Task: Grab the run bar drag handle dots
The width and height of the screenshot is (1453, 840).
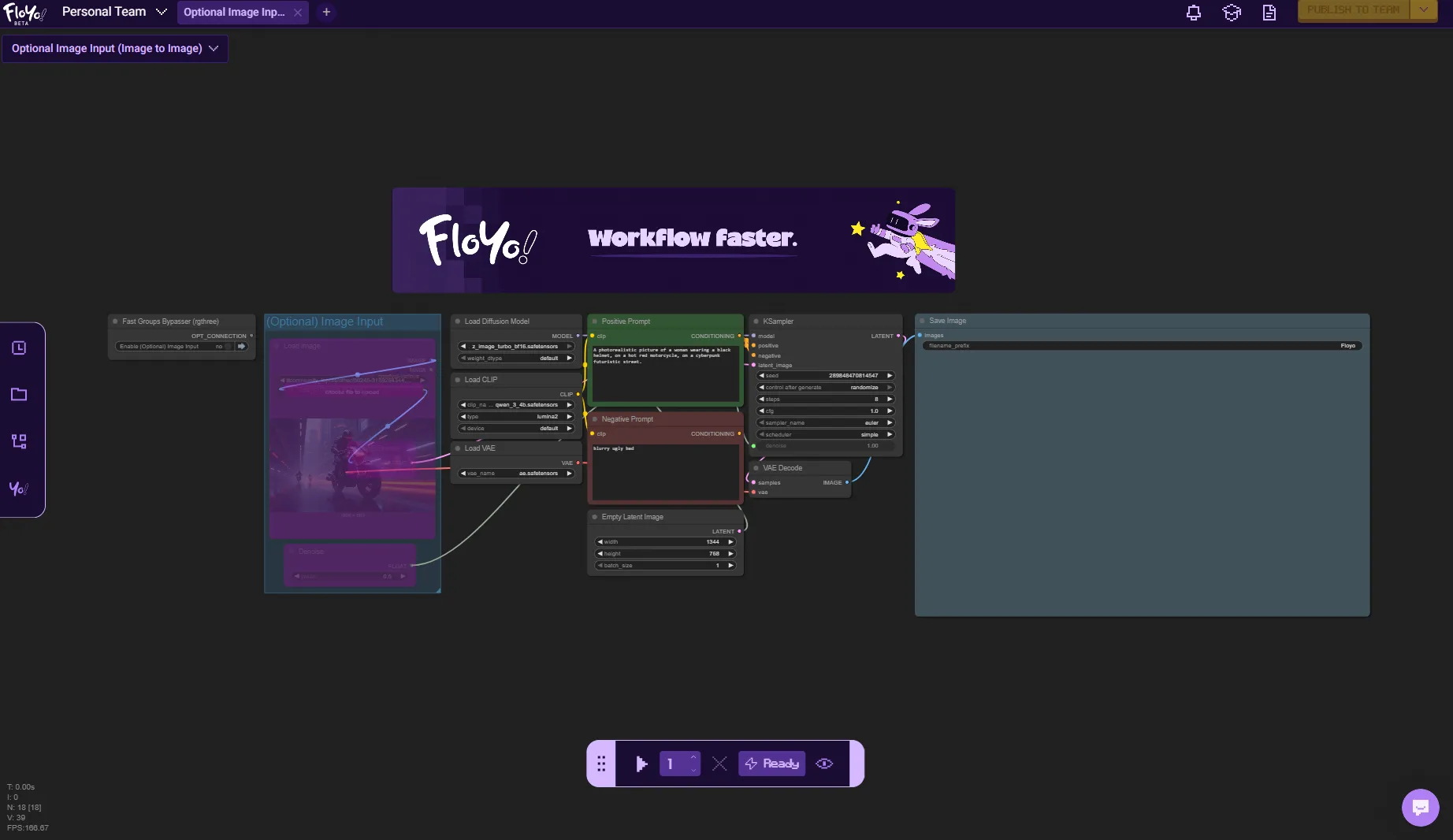Action: 601,764
